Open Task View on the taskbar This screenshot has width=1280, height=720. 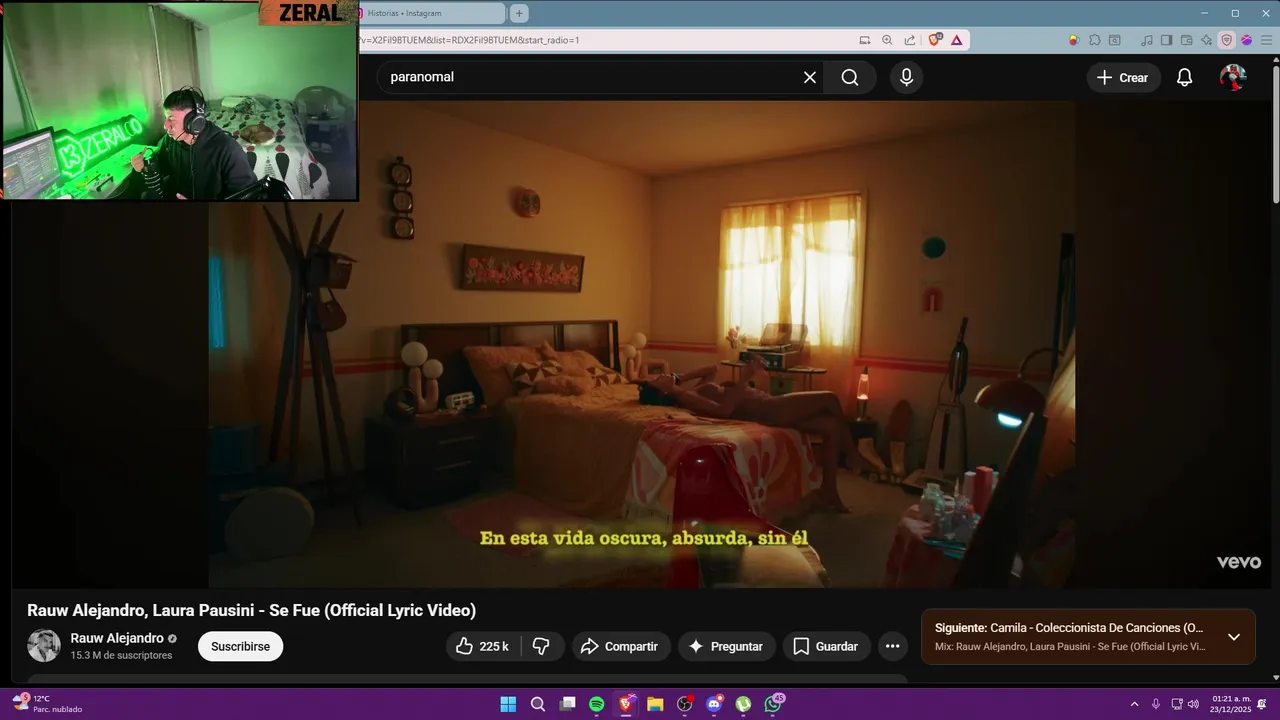(x=567, y=704)
